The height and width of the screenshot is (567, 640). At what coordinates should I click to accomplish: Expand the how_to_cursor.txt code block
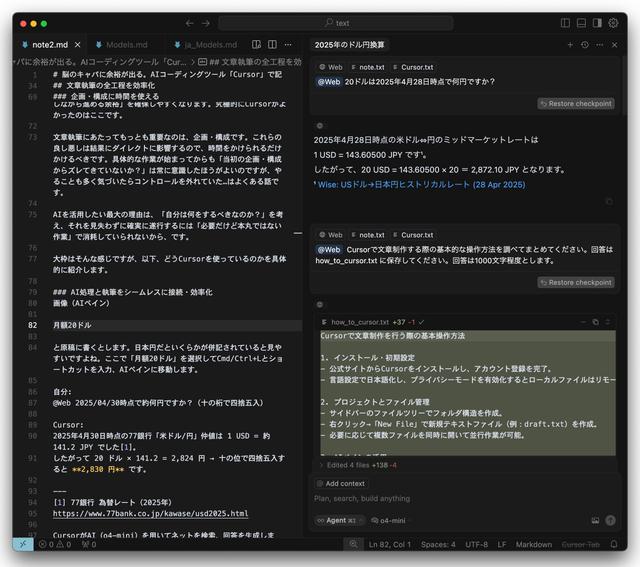608,322
